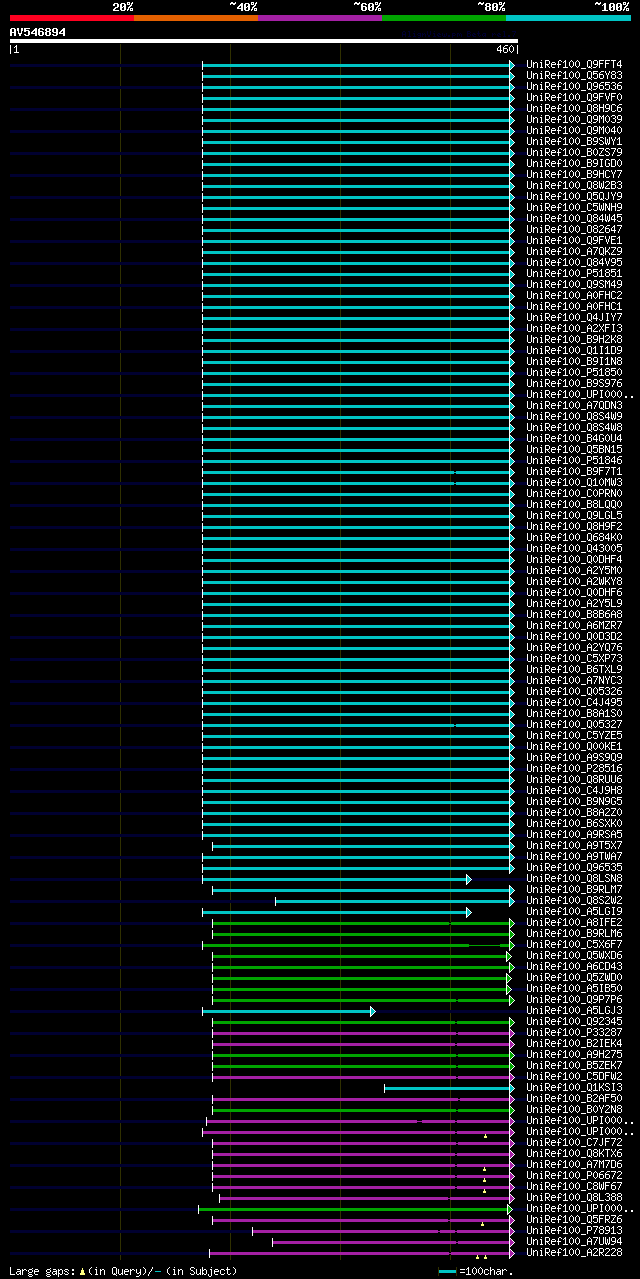The width and height of the screenshot is (640, 1279).
Task: Open hit UniRef100_A5LGJ3
Action: [574, 1010]
